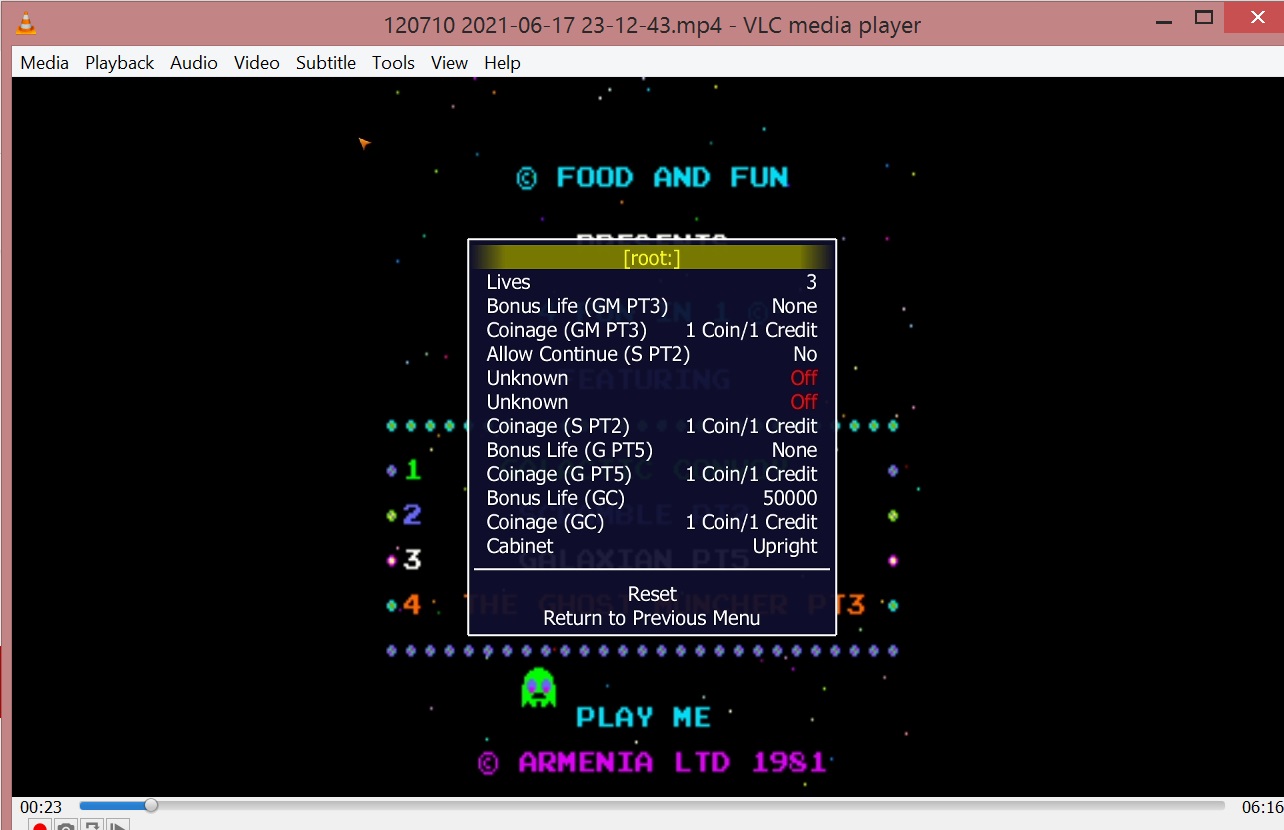The height and width of the screenshot is (830, 1284).
Task: Take a snapshot with the camera icon
Action: 65,825
